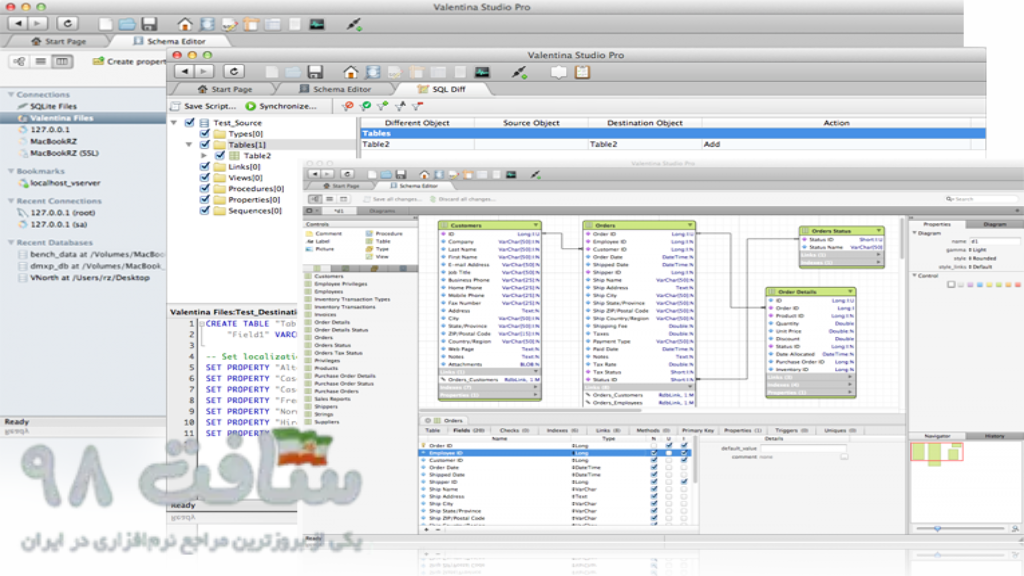Click the Synchronize... button
Viewport: 1024px width, 576px height.
281,106
